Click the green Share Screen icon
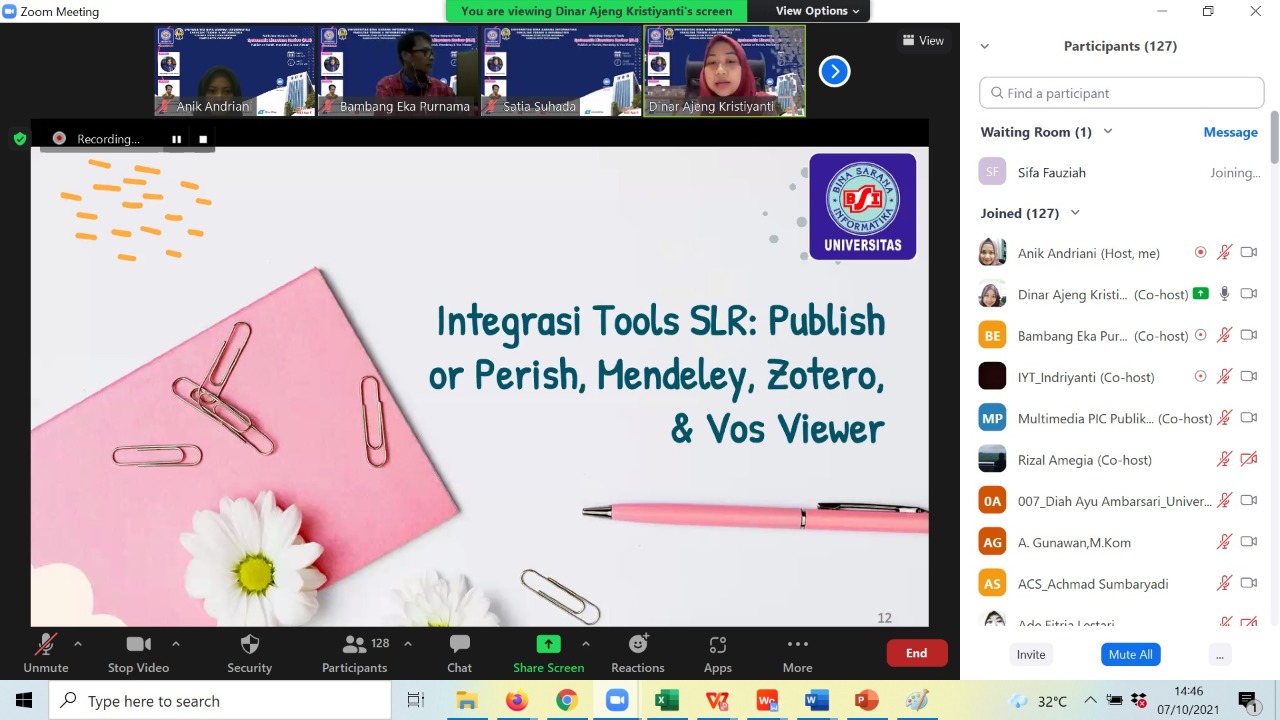Viewport: 1280px width, 720px height. (x=548, y=644)
